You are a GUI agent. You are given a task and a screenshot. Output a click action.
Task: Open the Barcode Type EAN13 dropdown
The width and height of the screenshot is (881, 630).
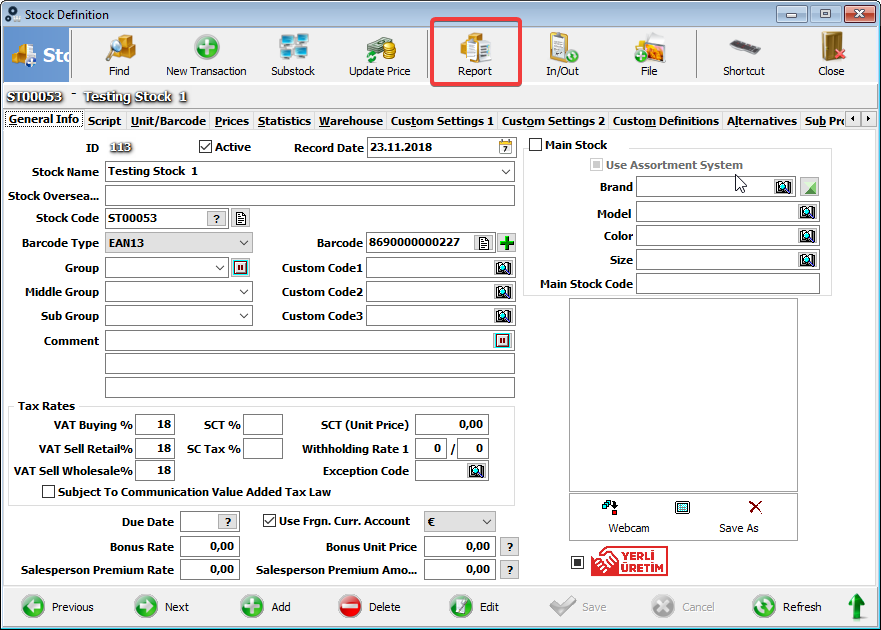[x=244, y=243]
